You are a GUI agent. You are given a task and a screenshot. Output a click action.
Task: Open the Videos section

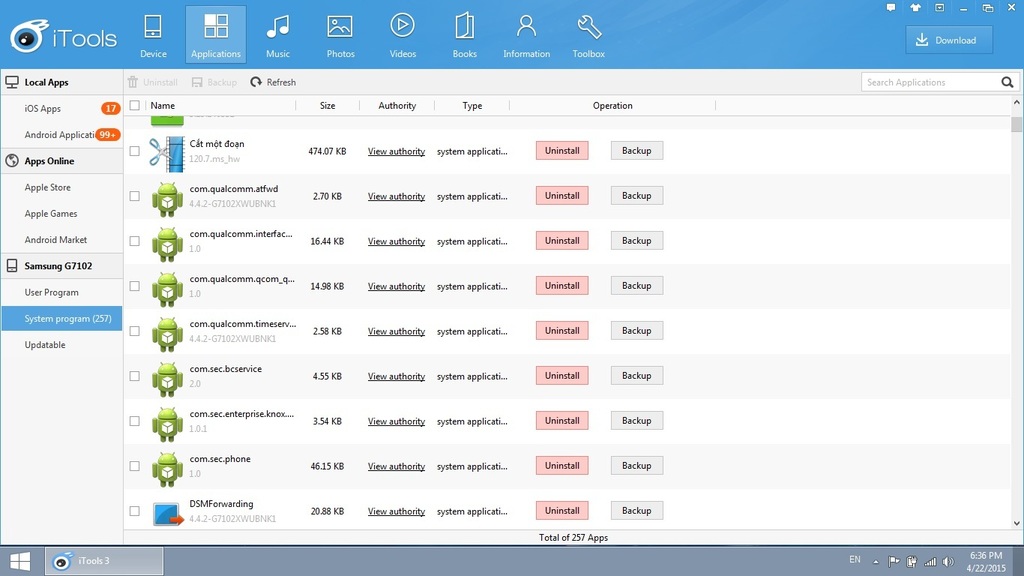click(402, 35)
